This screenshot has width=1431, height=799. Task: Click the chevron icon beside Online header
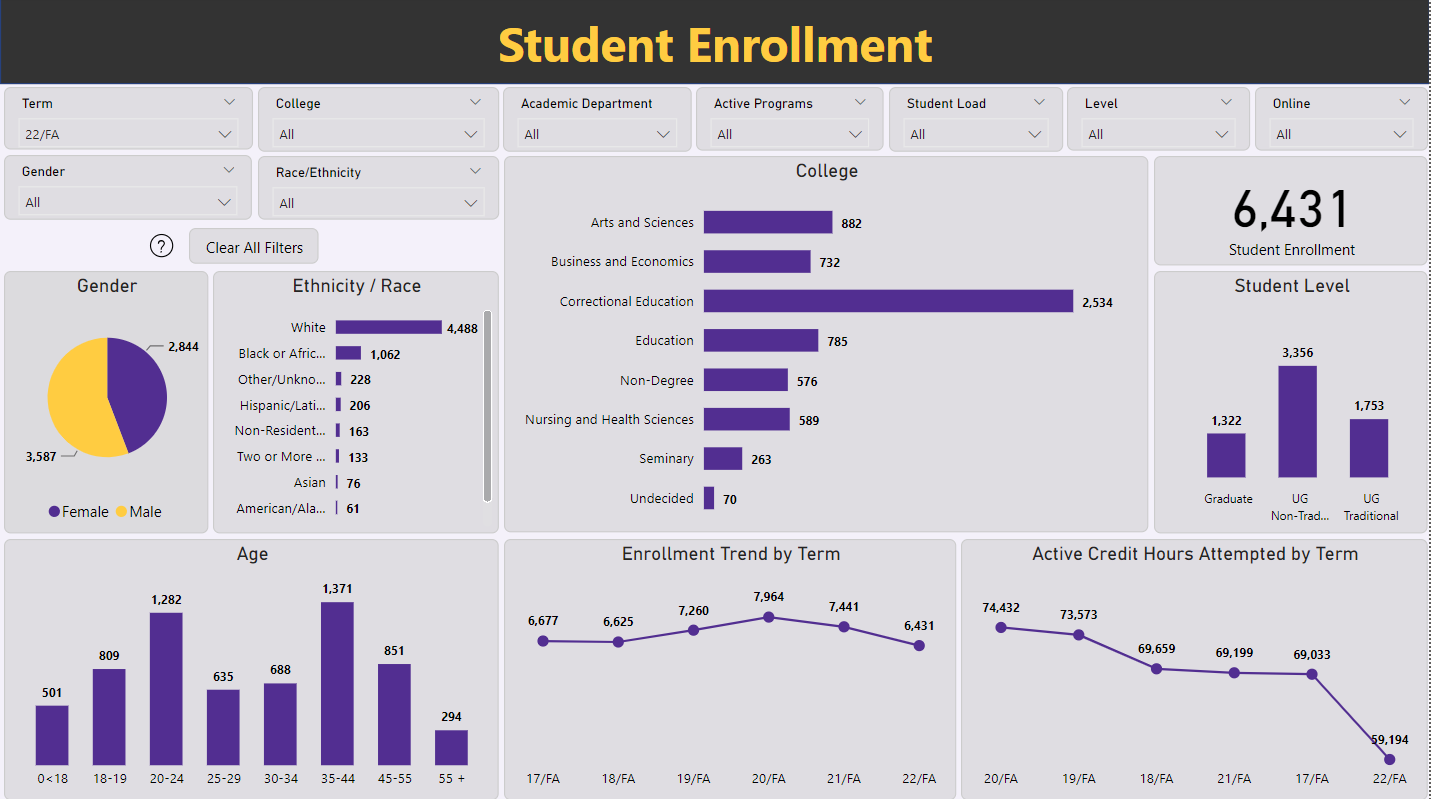click(x=1405, y=102)
